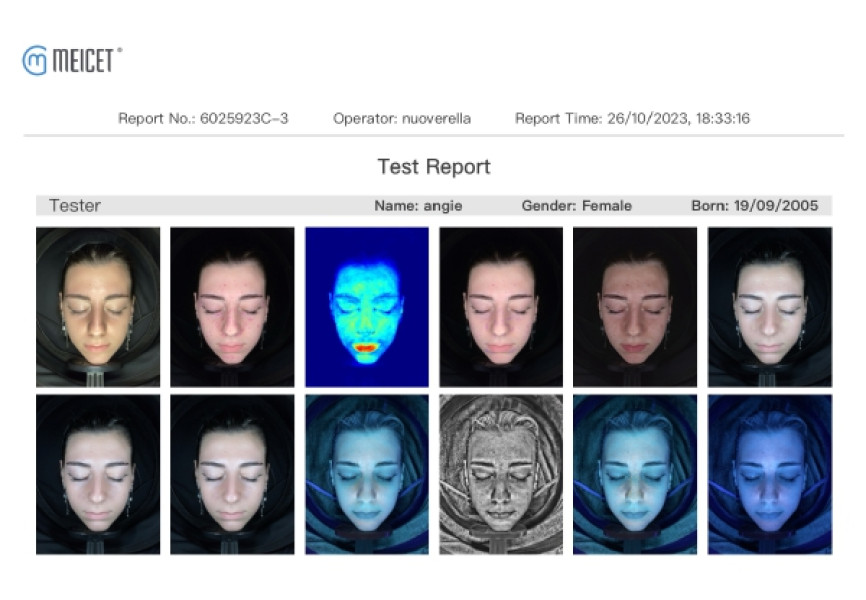
Task: Select the cyan UV face right of grayscale
Action: coord(635,474)
